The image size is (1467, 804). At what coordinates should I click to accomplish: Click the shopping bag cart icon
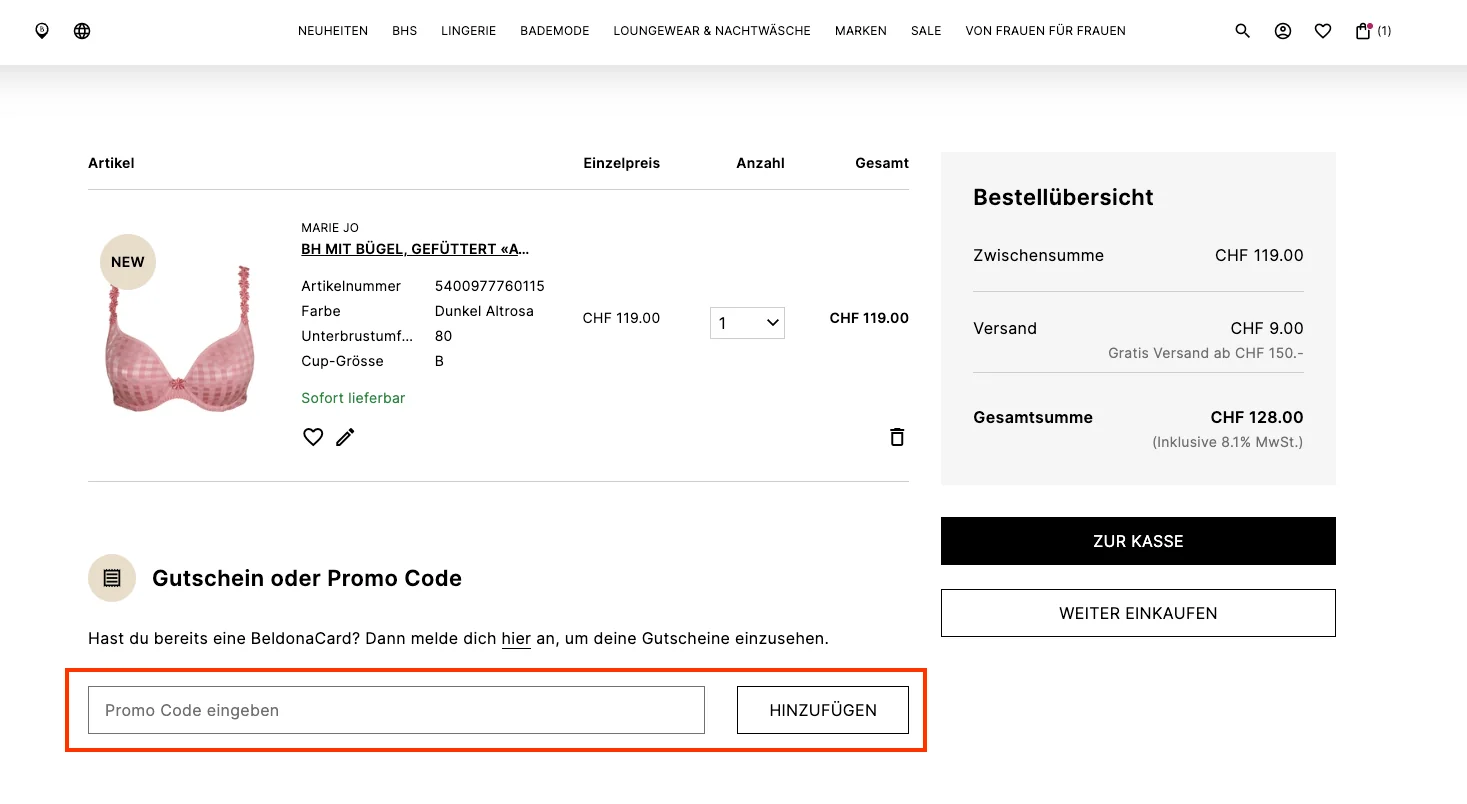(1362, 31)
